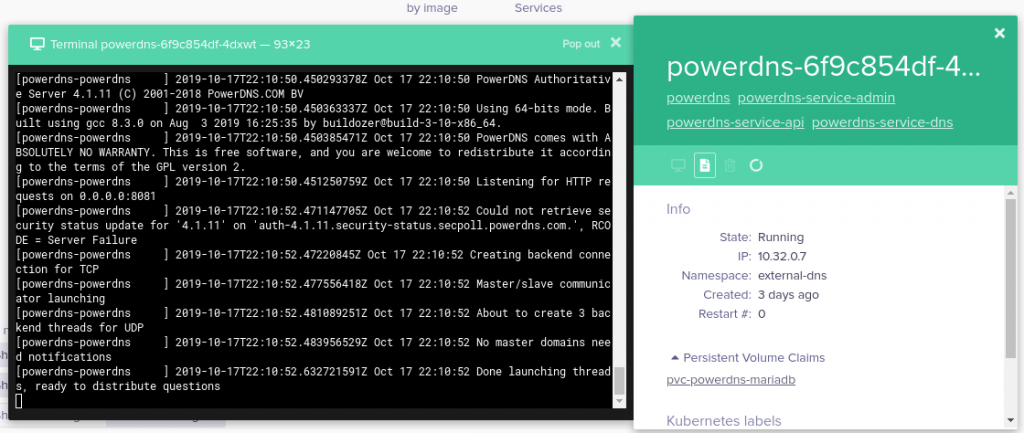This screenshot has height=433, width=1024.
Task: Click the terminal scrollbar thumb
Action: 619,381
